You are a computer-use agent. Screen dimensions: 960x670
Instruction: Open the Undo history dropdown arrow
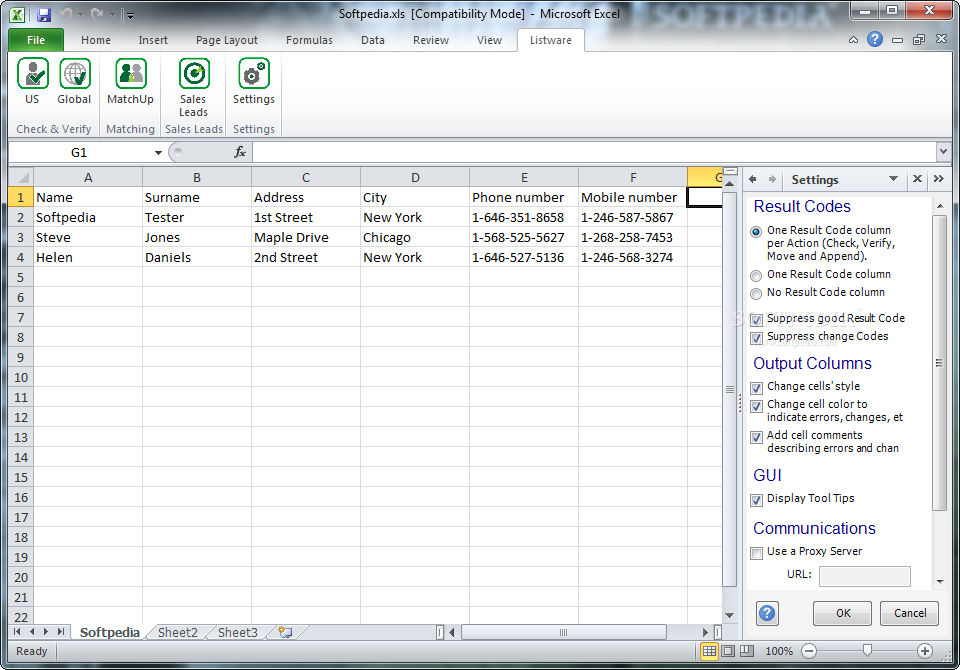pyautogui.click(x=81, y=14)
